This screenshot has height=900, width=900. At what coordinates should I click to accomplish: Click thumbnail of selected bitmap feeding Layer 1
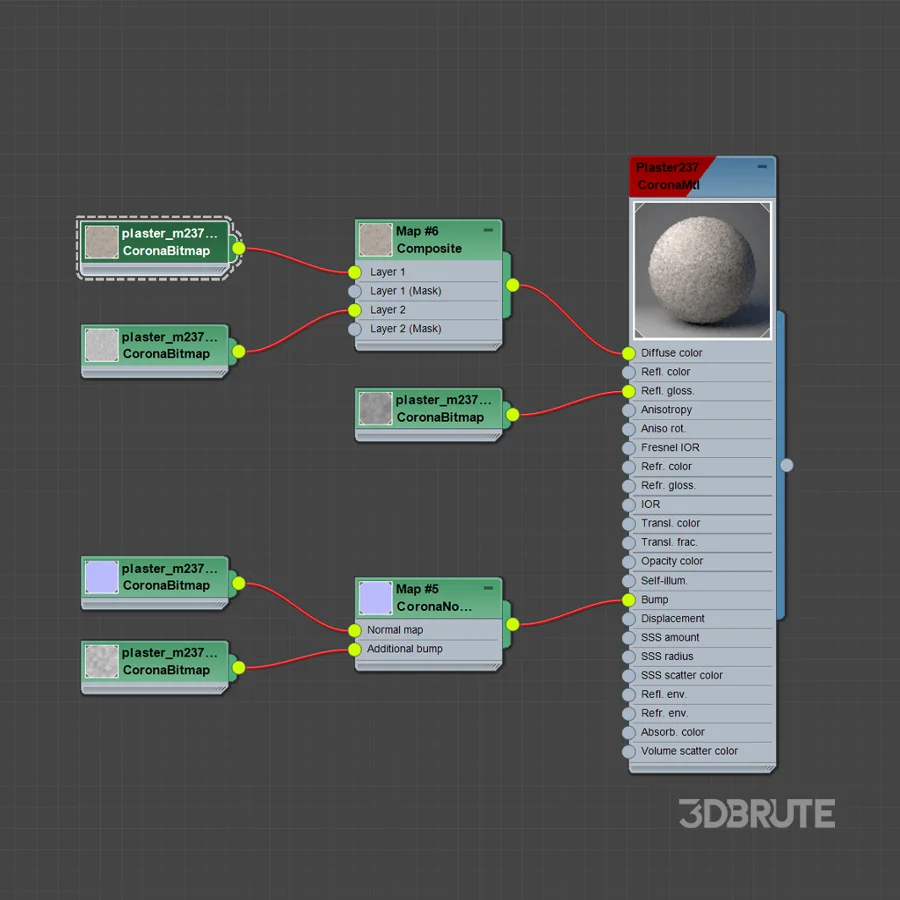pyautogui.click(x=102, y=242)
